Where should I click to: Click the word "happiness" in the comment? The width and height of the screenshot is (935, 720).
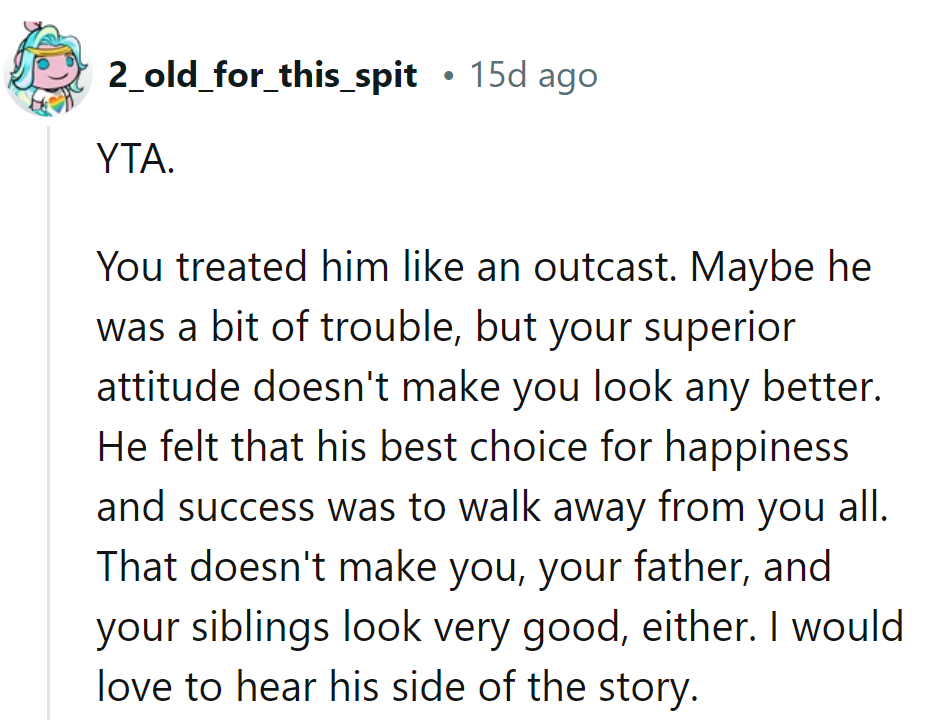click(x=759, y=448)
